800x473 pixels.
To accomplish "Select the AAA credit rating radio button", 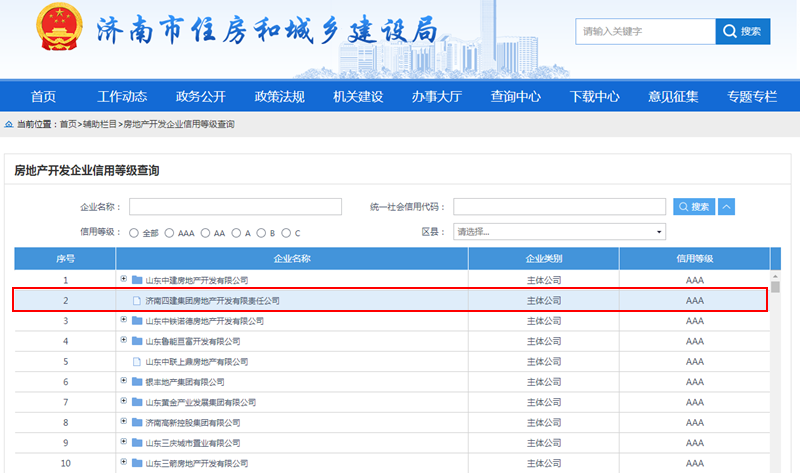I will [169, 233].
